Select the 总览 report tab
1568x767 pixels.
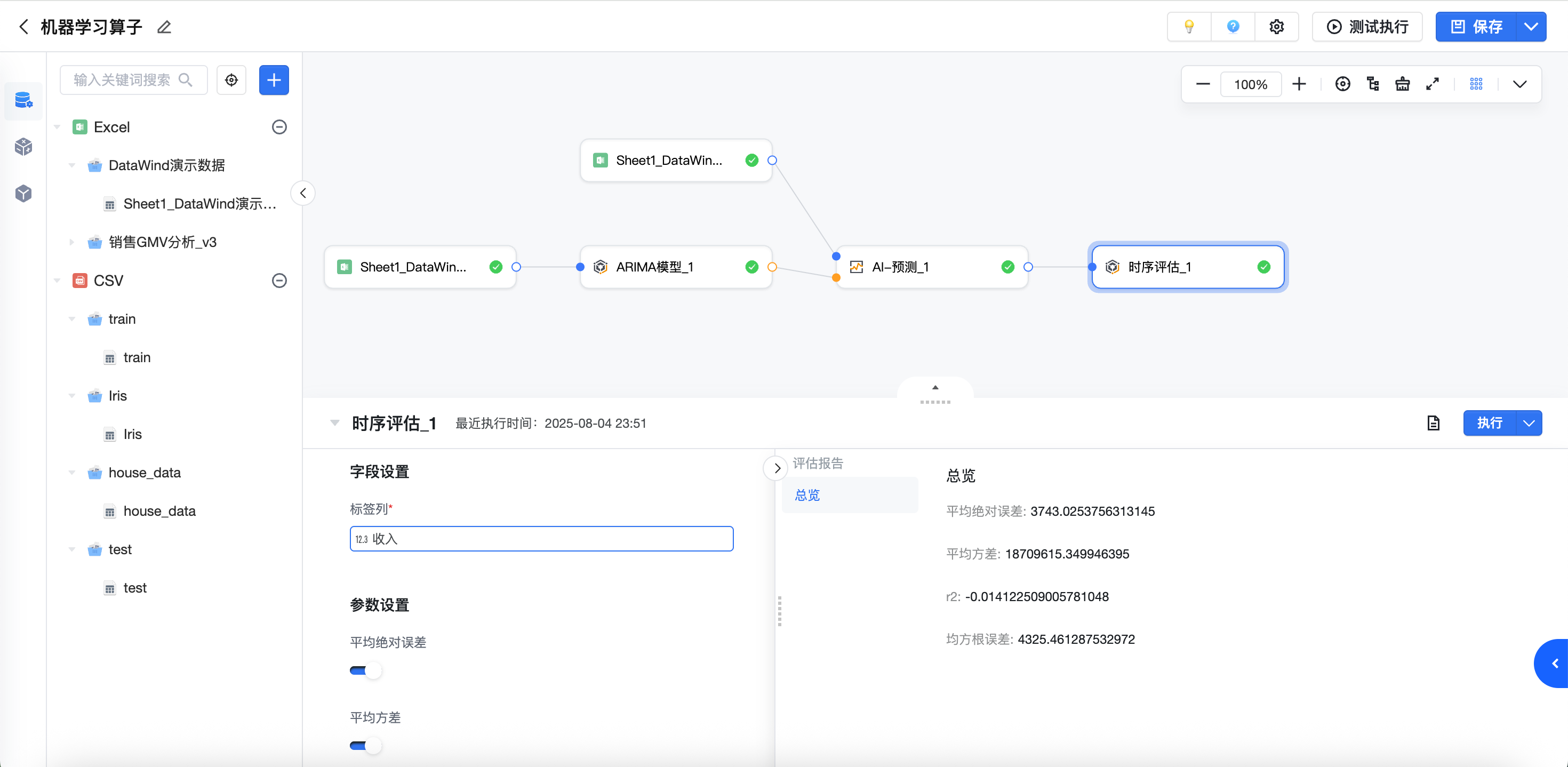coord(850,496)
